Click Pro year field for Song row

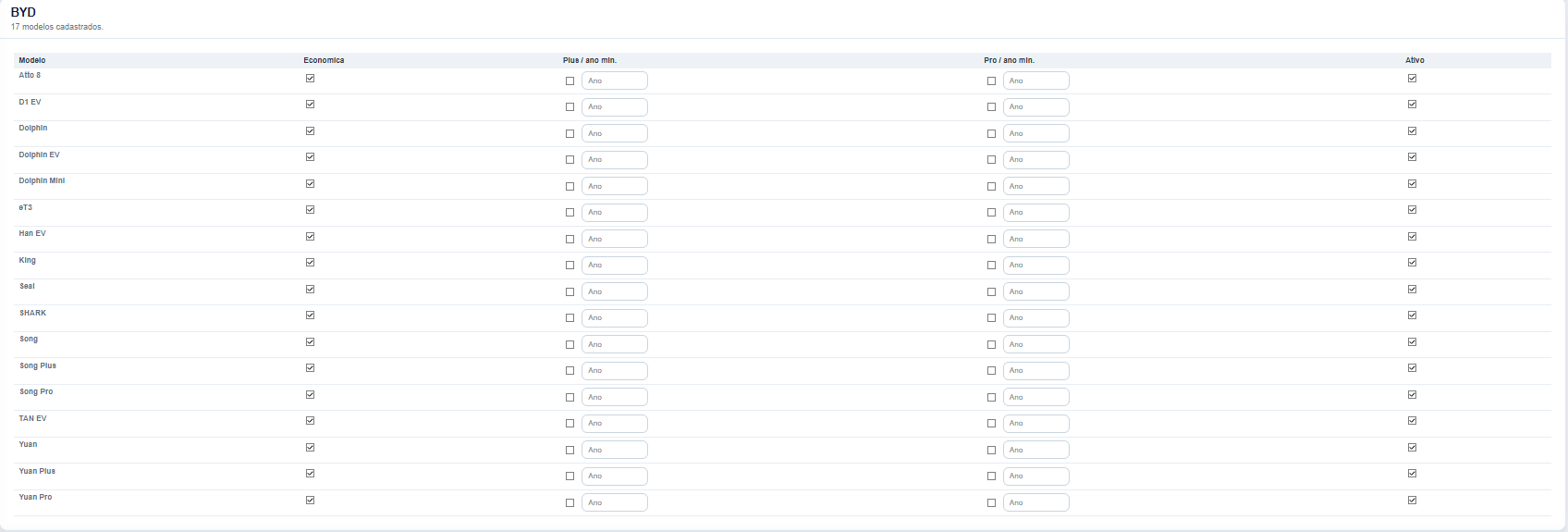[1035, 344]
